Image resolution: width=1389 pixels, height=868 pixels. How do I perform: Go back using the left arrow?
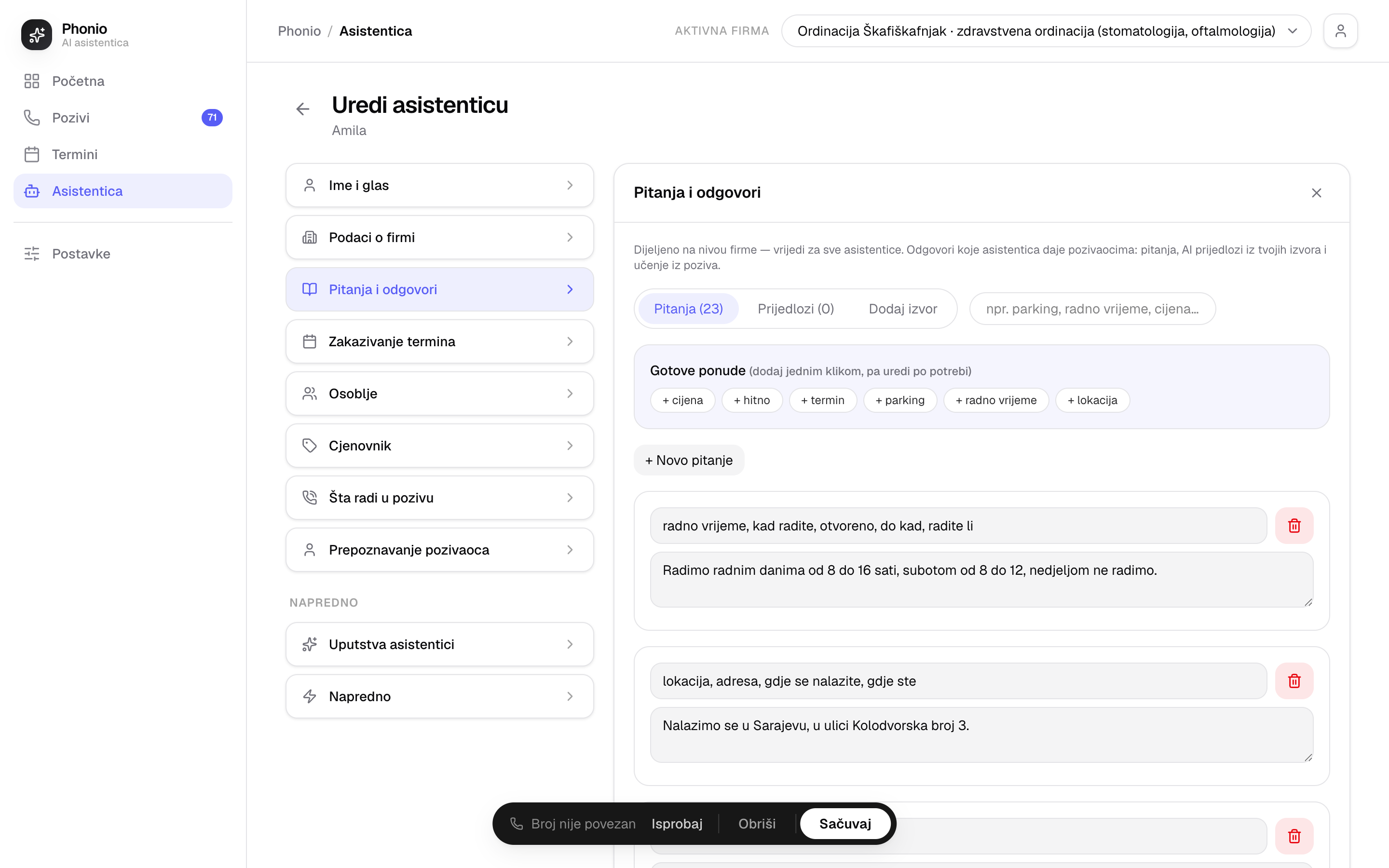click(x=302, y=108)
